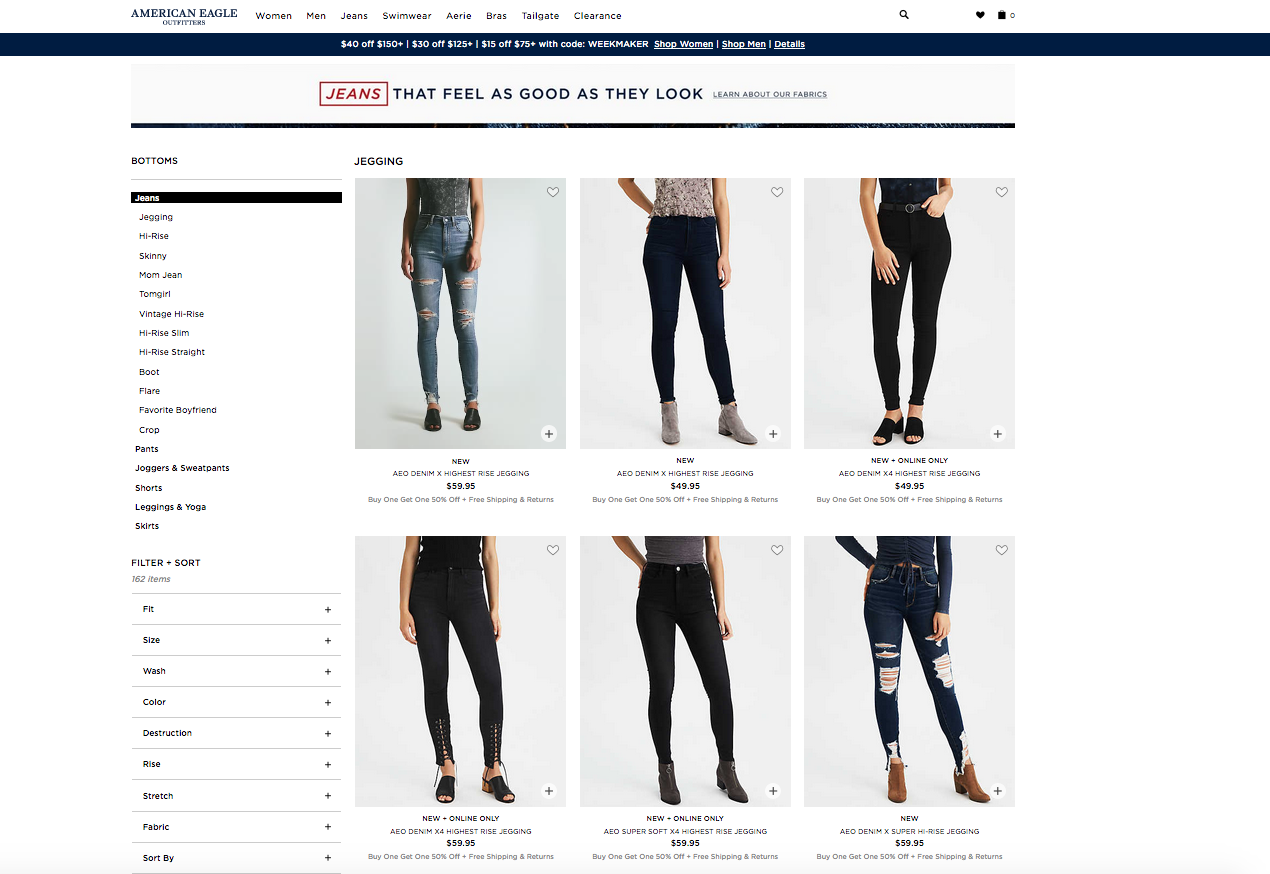The width and height of the screenshot is (1270, 874).
Task: Expand the Wash filter
Action: click(x=236, y=671)
